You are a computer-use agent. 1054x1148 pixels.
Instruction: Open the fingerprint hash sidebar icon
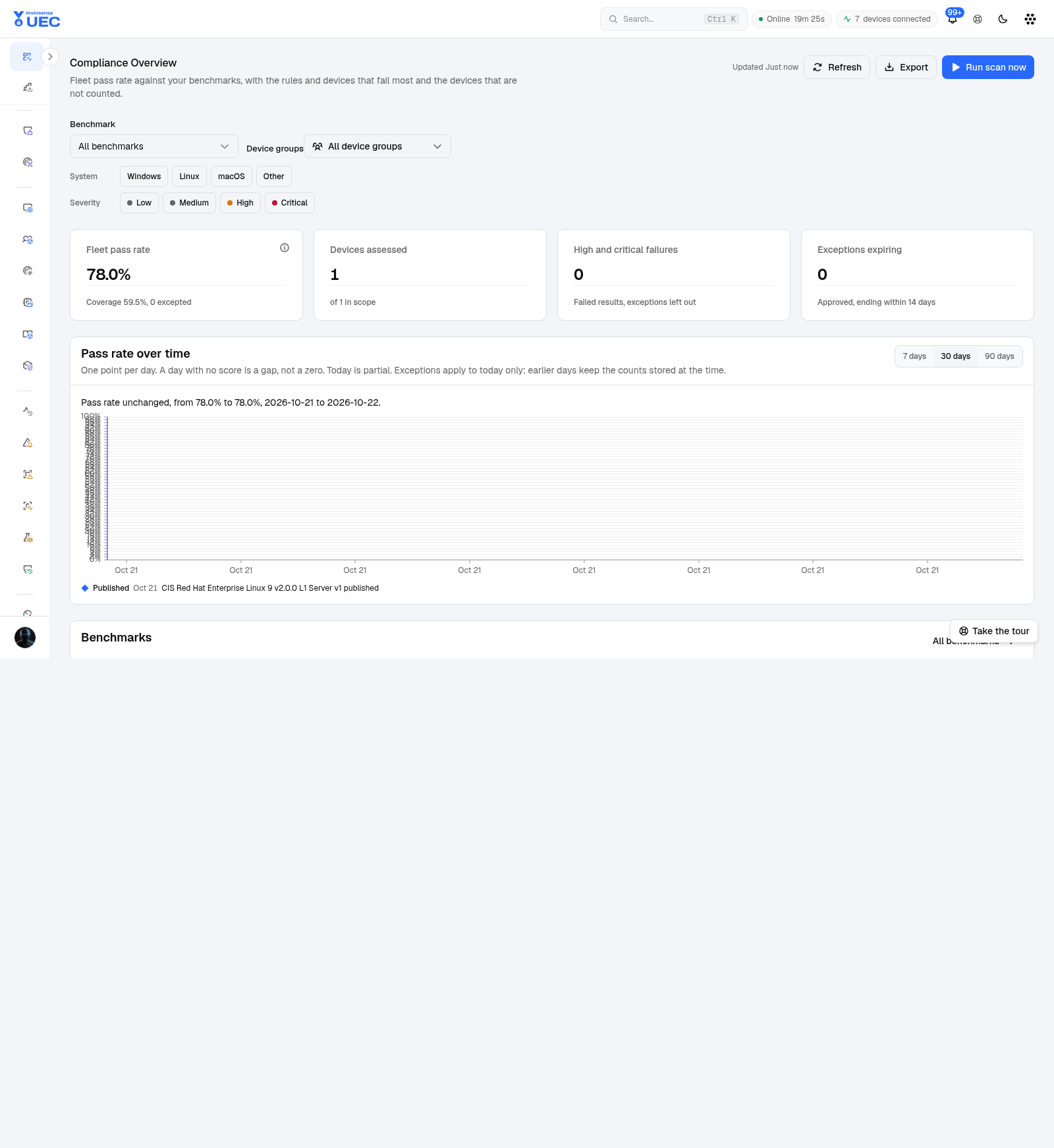pyautogui.click(x=28, y=271)
